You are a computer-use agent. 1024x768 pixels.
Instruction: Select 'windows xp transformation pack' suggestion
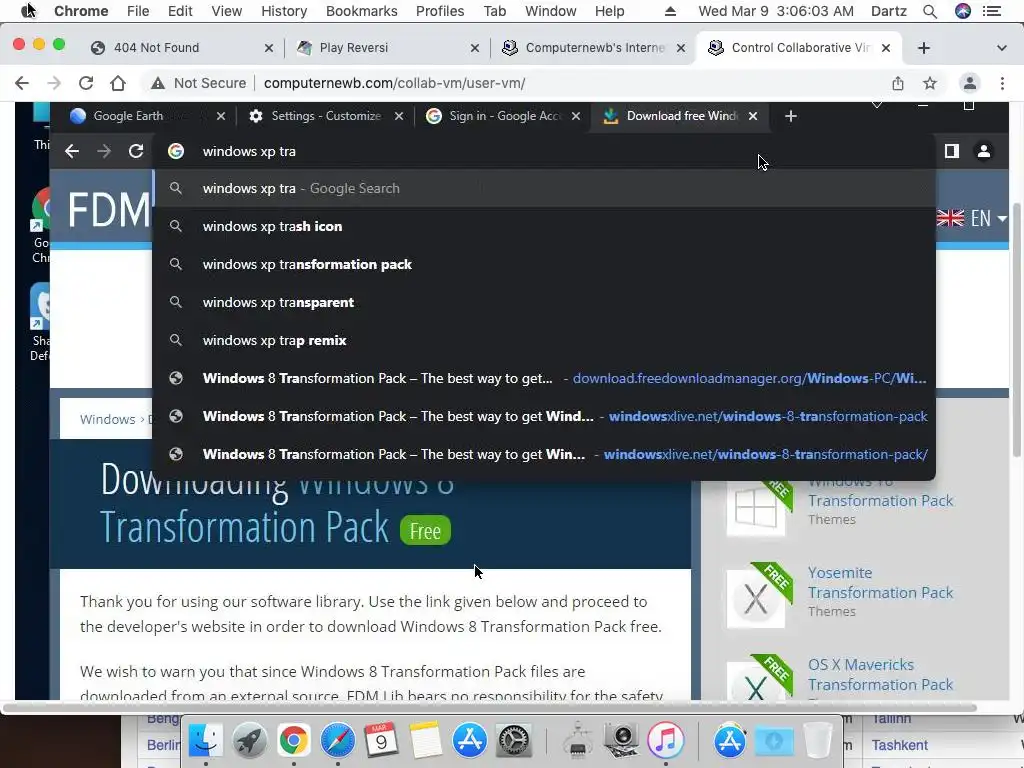click(544, 264)
